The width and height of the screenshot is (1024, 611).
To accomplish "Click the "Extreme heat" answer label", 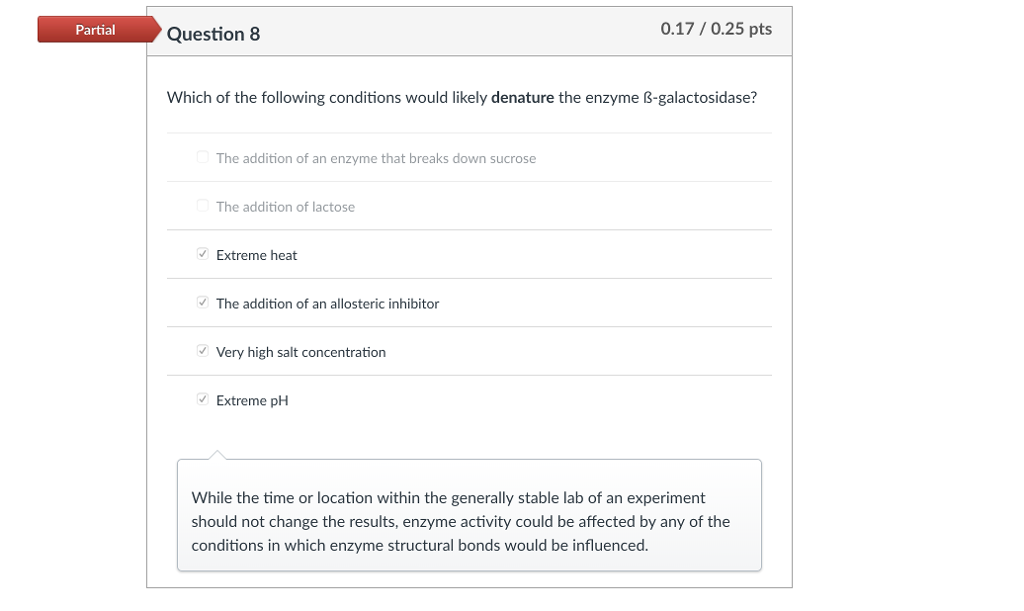I will (257, 255).
